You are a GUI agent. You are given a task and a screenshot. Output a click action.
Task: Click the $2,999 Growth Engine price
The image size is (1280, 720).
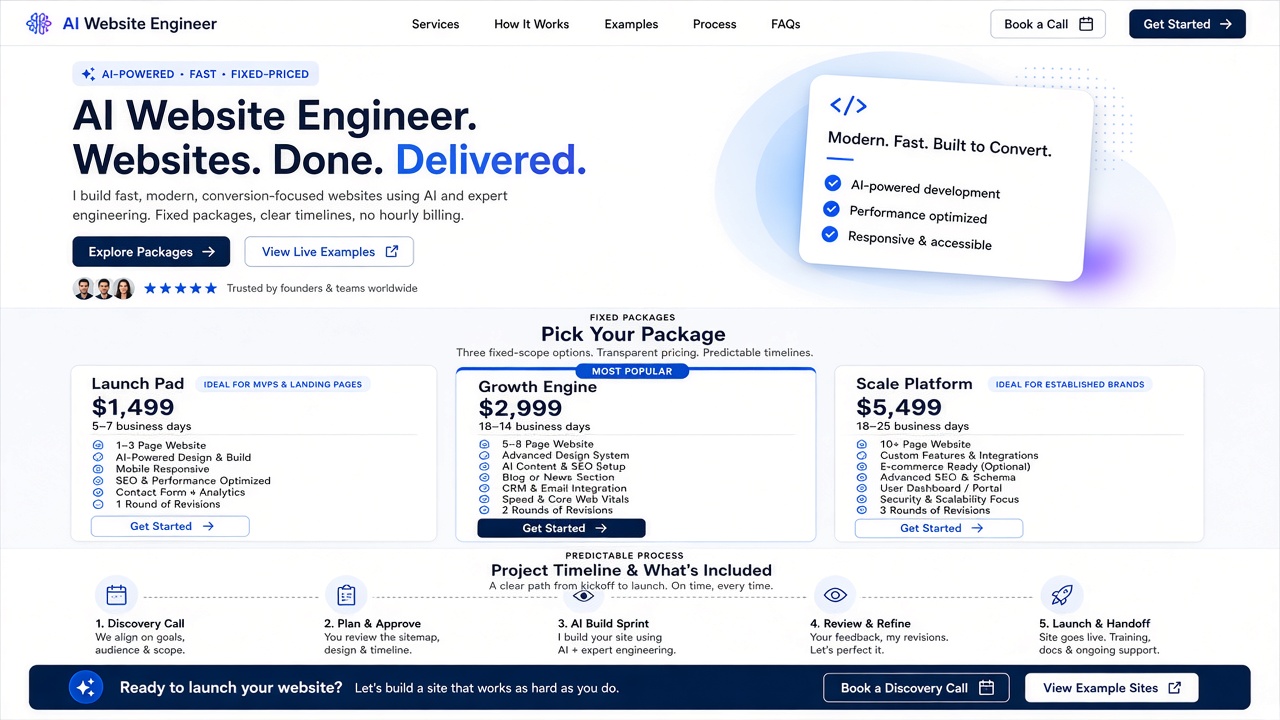[520, 408]
